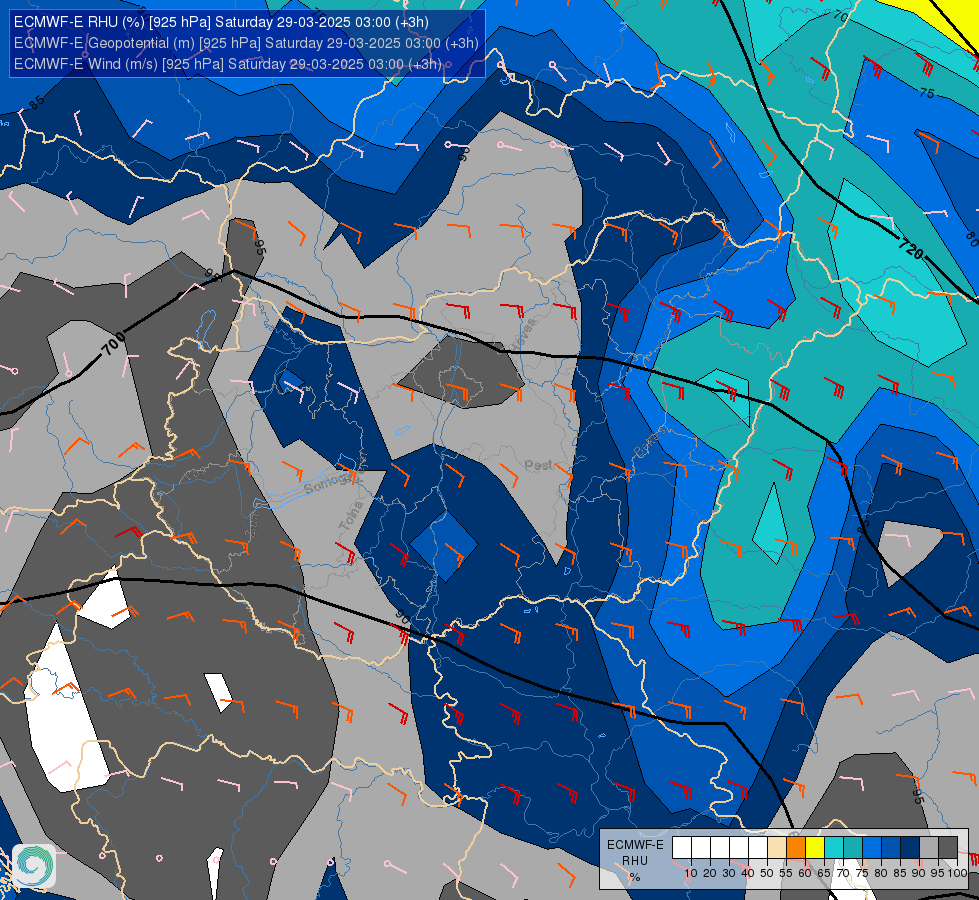Click the Somogy region label
The width and height of the screenshot is (979, 900).
point(329,483)
